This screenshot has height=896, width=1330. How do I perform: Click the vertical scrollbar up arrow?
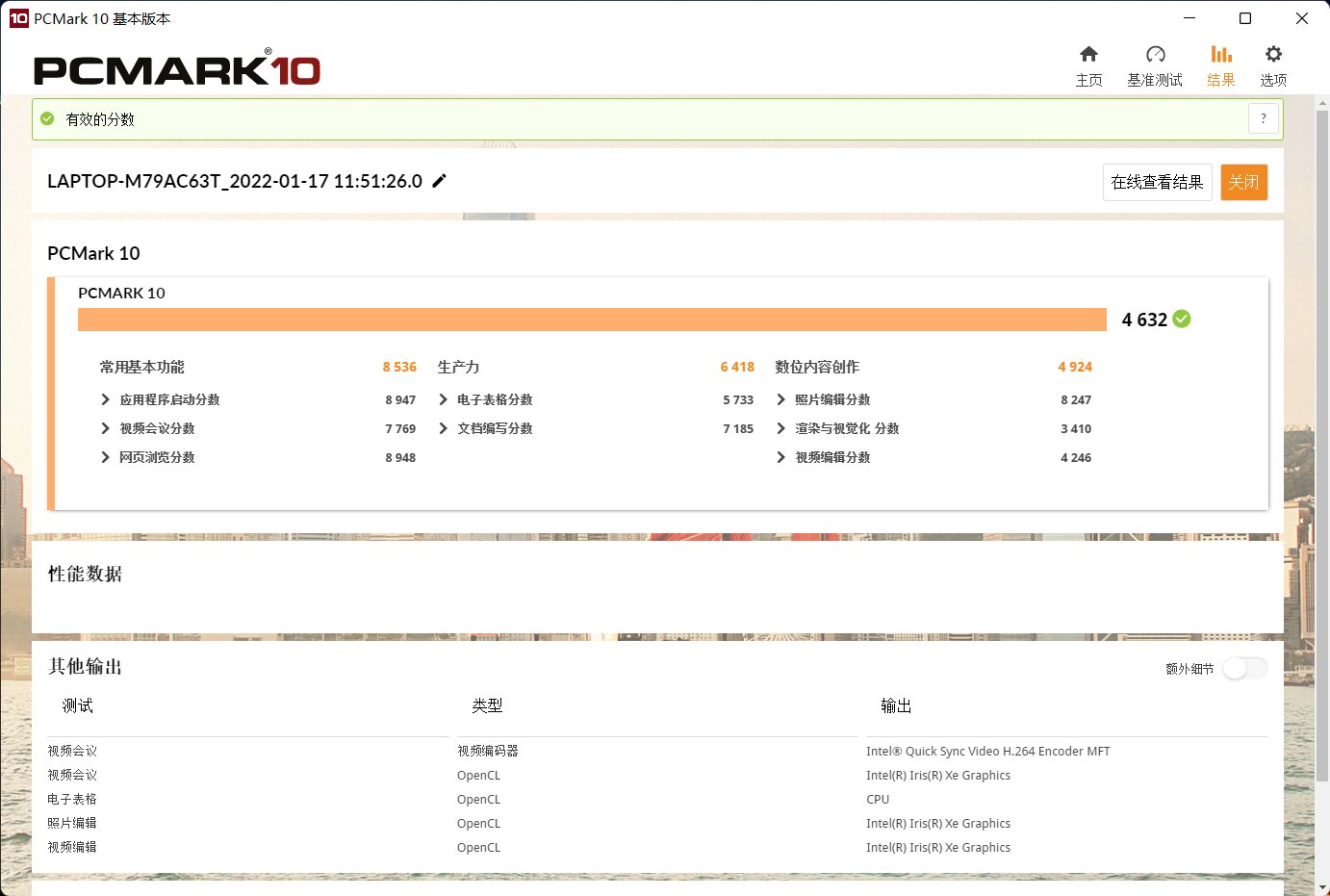tap(1322, 103)
